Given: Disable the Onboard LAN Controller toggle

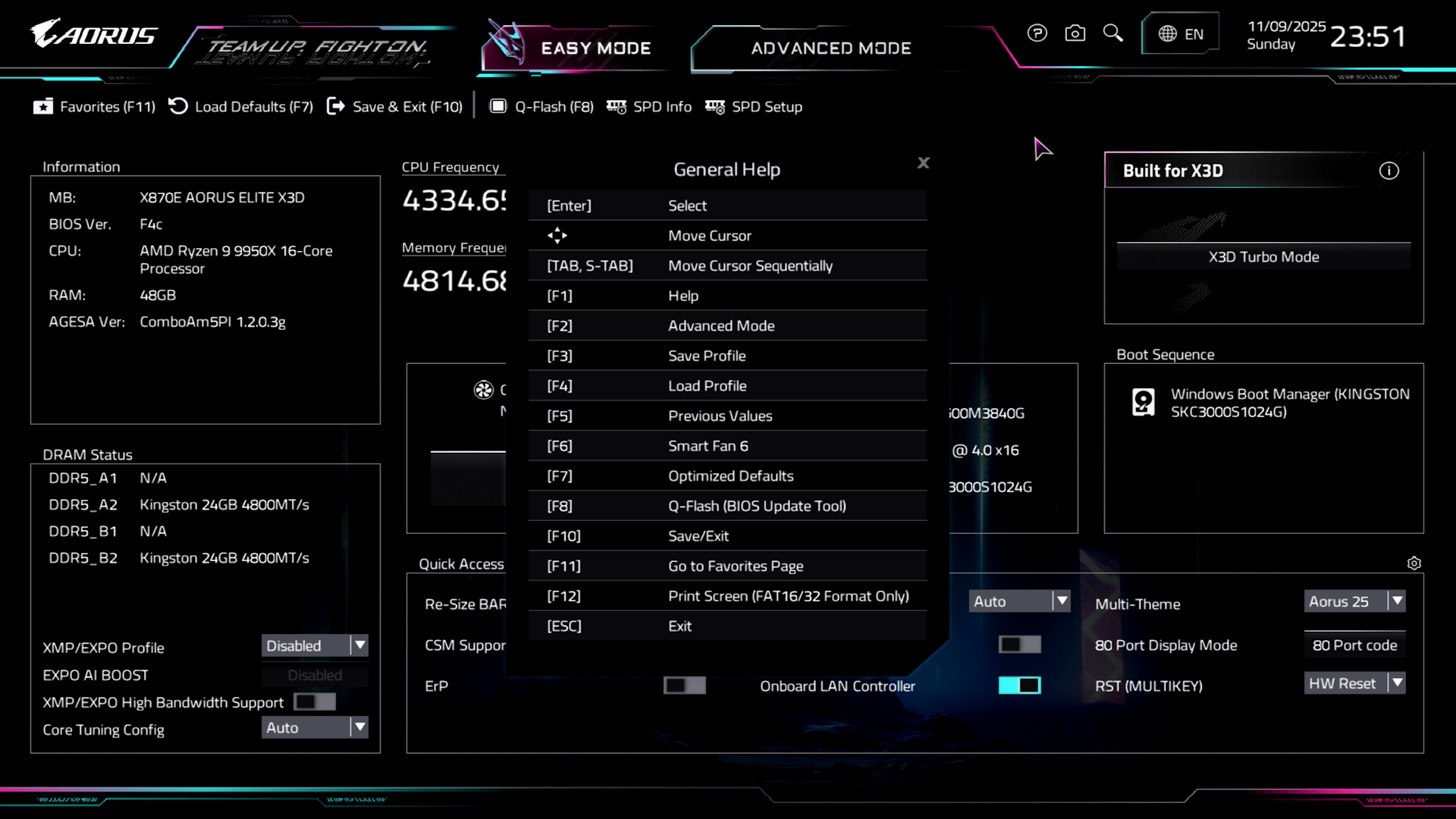Looking at the screenshot, I should click(1019, 686).
